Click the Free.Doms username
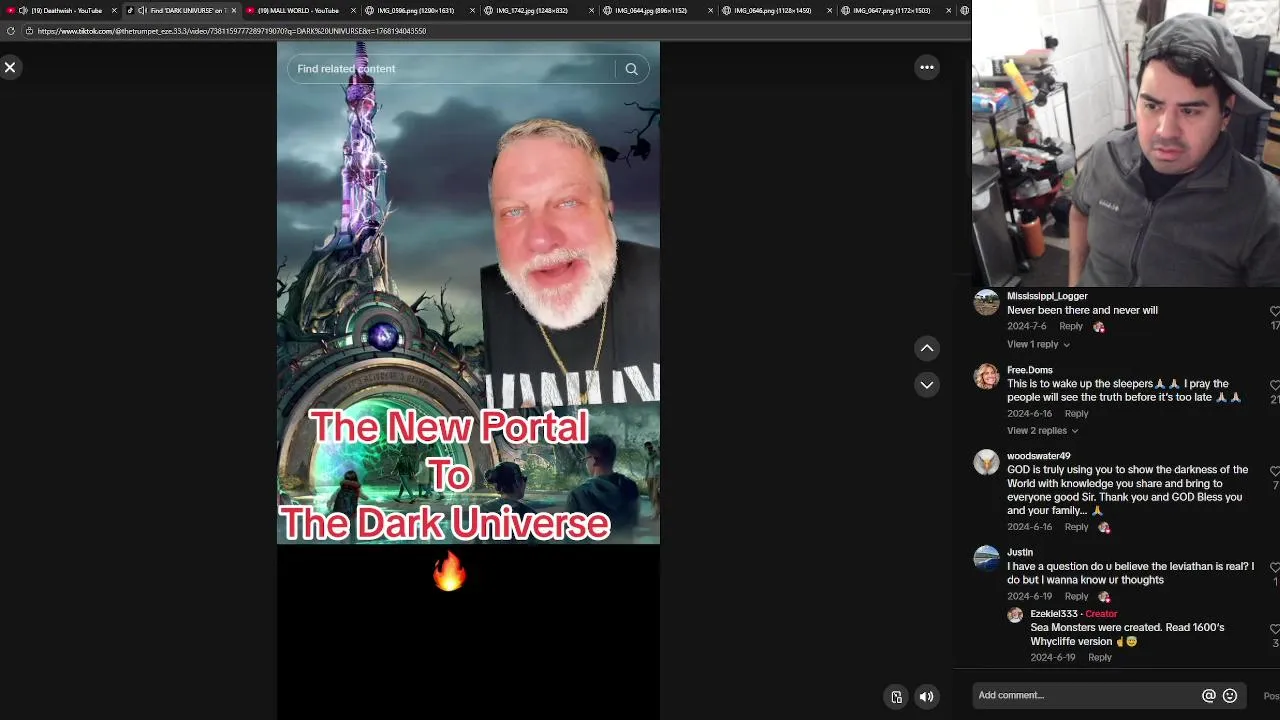1280x720 pixels. click(1030, 370)
